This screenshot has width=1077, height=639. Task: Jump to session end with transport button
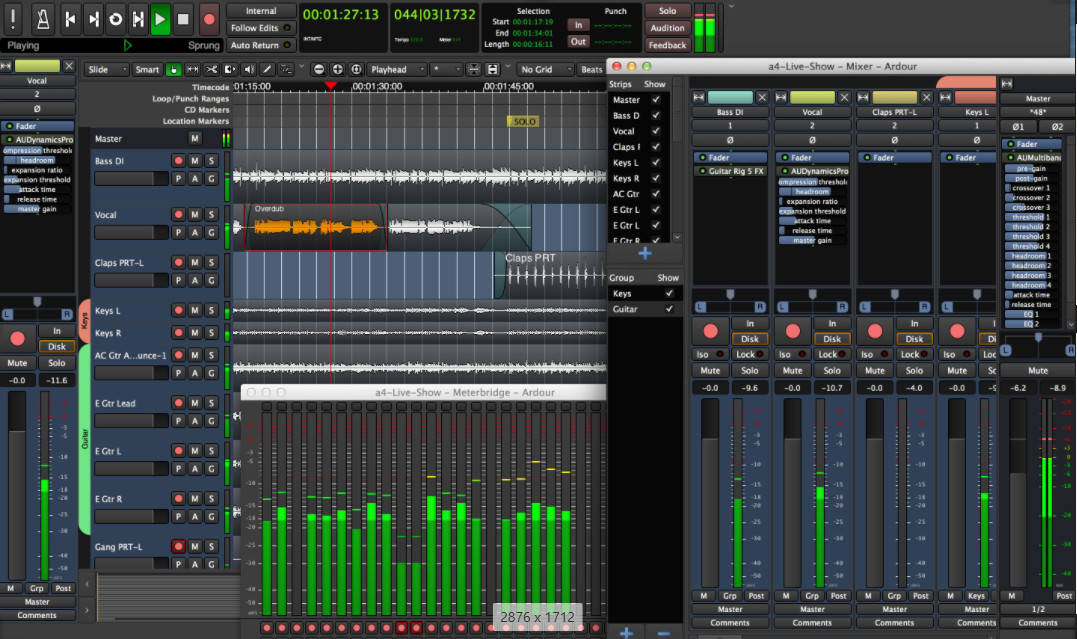[93, 19]
